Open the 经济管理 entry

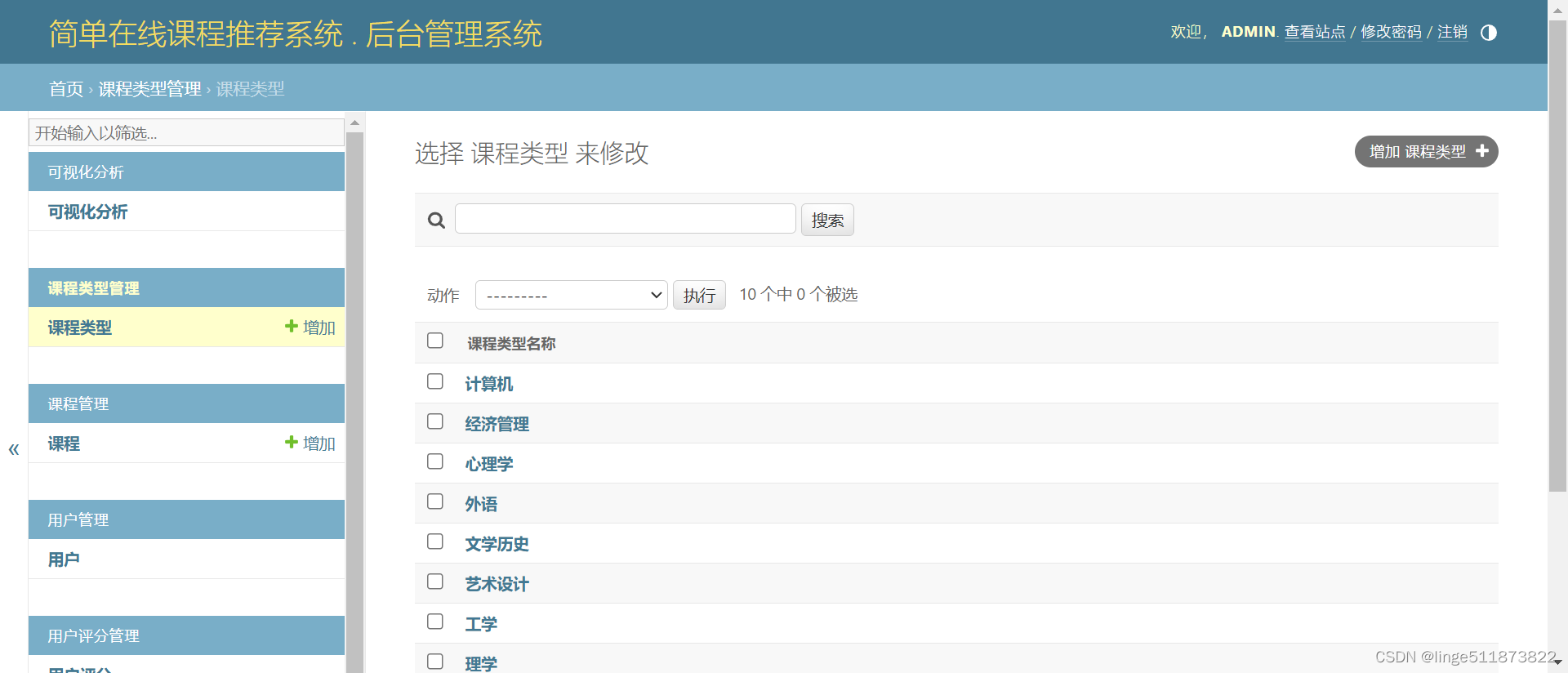tap(497, 424)
